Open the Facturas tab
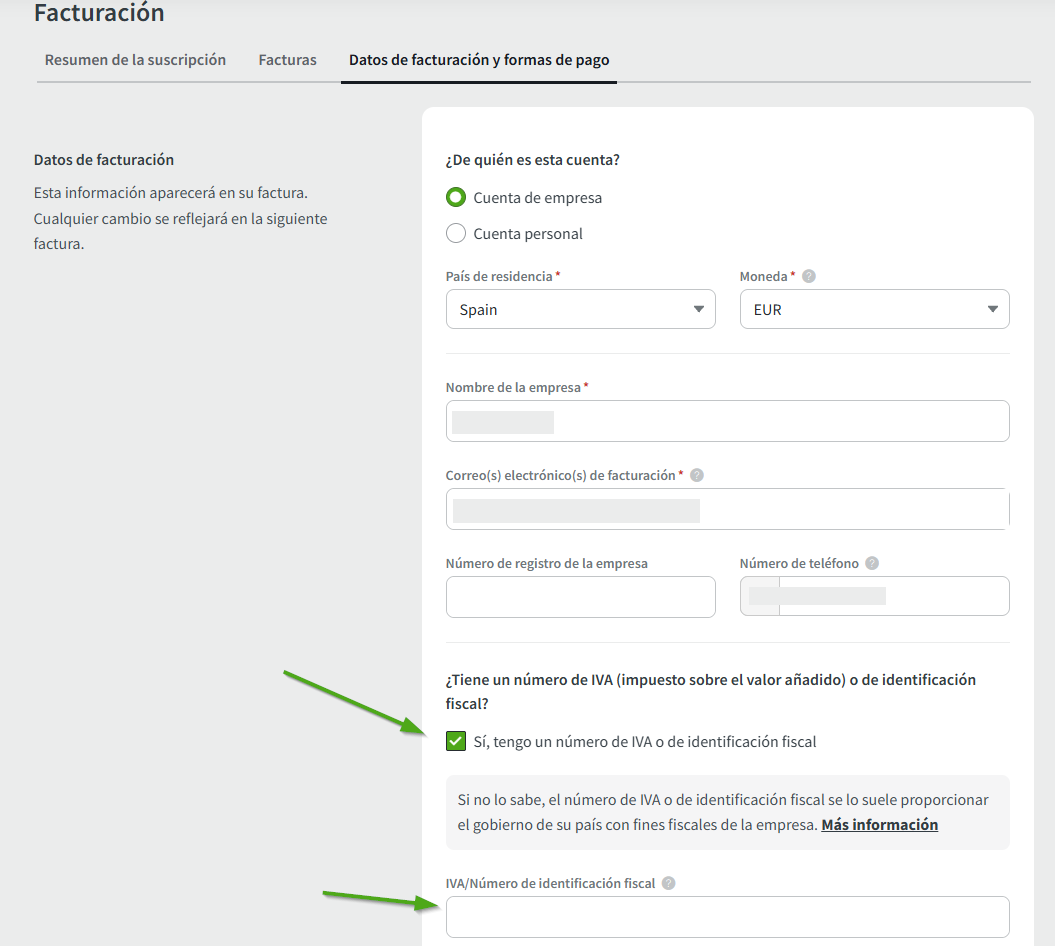Image resolution: width=1055 pixels, height=946 pixels. pyautogui.click(x=287, y=60)
